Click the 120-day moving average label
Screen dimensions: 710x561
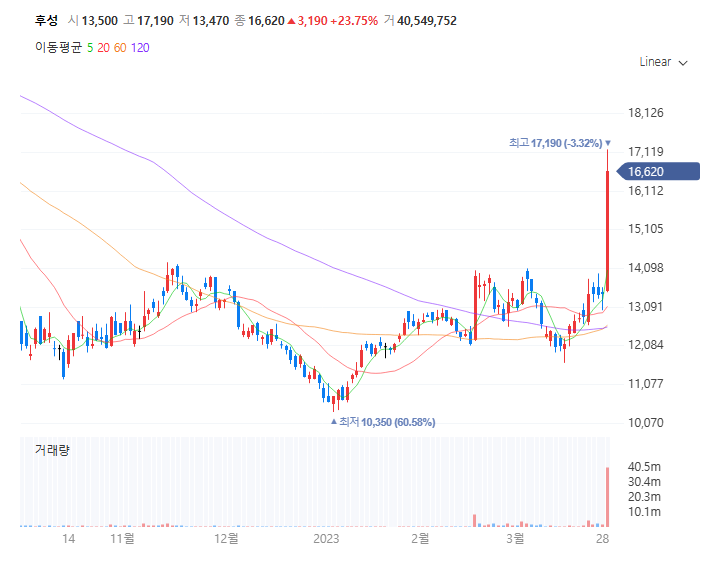[x=140, y=48]
